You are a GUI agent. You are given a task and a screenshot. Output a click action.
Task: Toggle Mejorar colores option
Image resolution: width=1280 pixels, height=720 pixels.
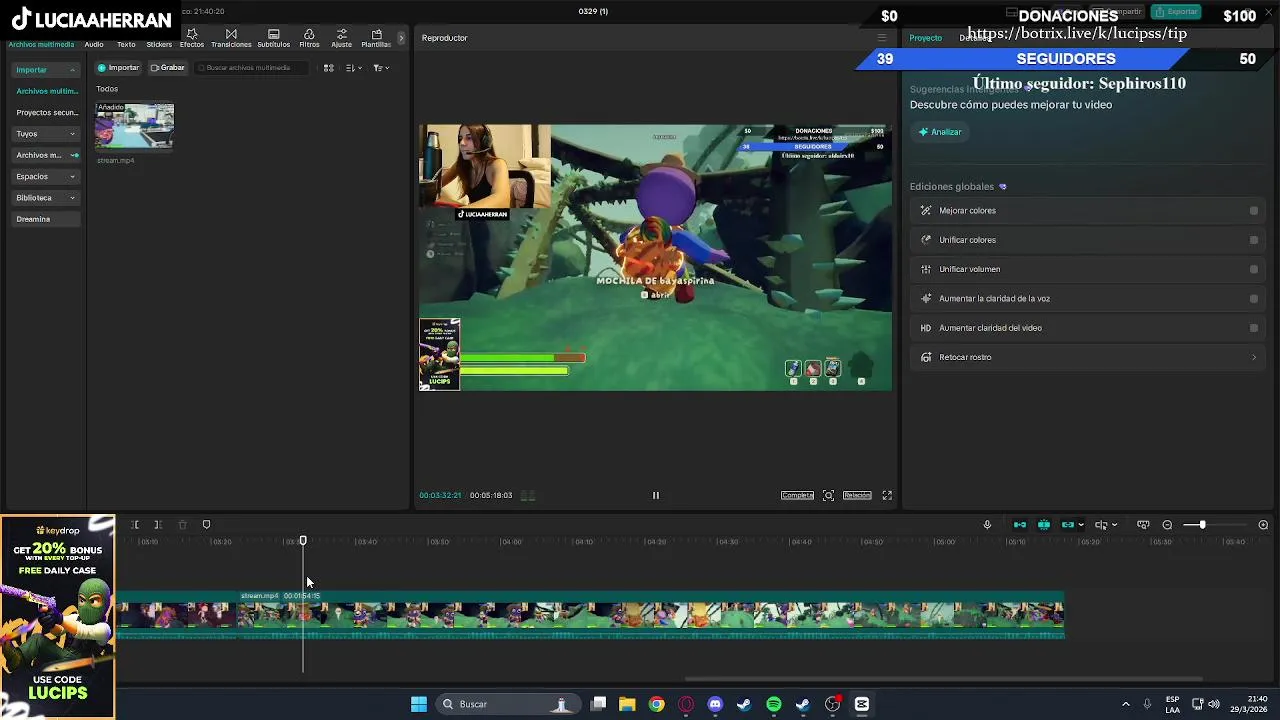click(x=1254, y=211)
